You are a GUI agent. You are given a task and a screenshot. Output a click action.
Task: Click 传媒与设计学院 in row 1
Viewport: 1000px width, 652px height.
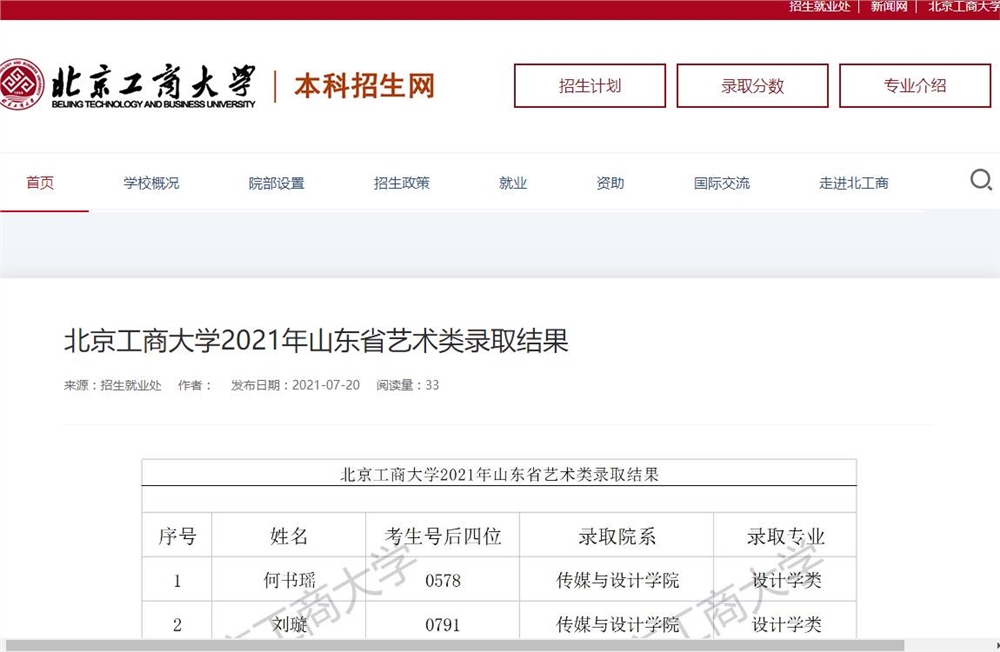pos(617,580)
